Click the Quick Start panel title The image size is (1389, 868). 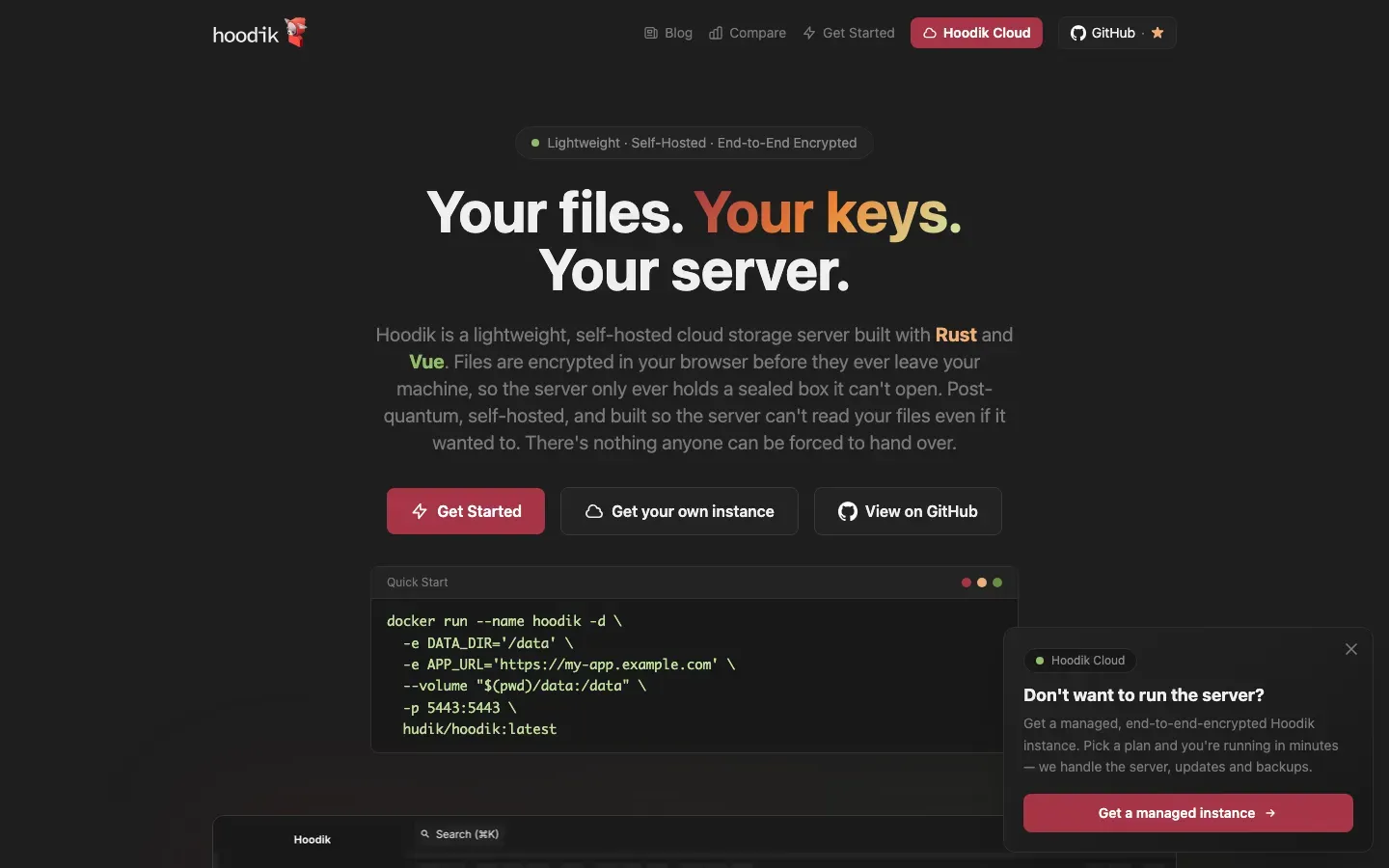tap(418, 583)
